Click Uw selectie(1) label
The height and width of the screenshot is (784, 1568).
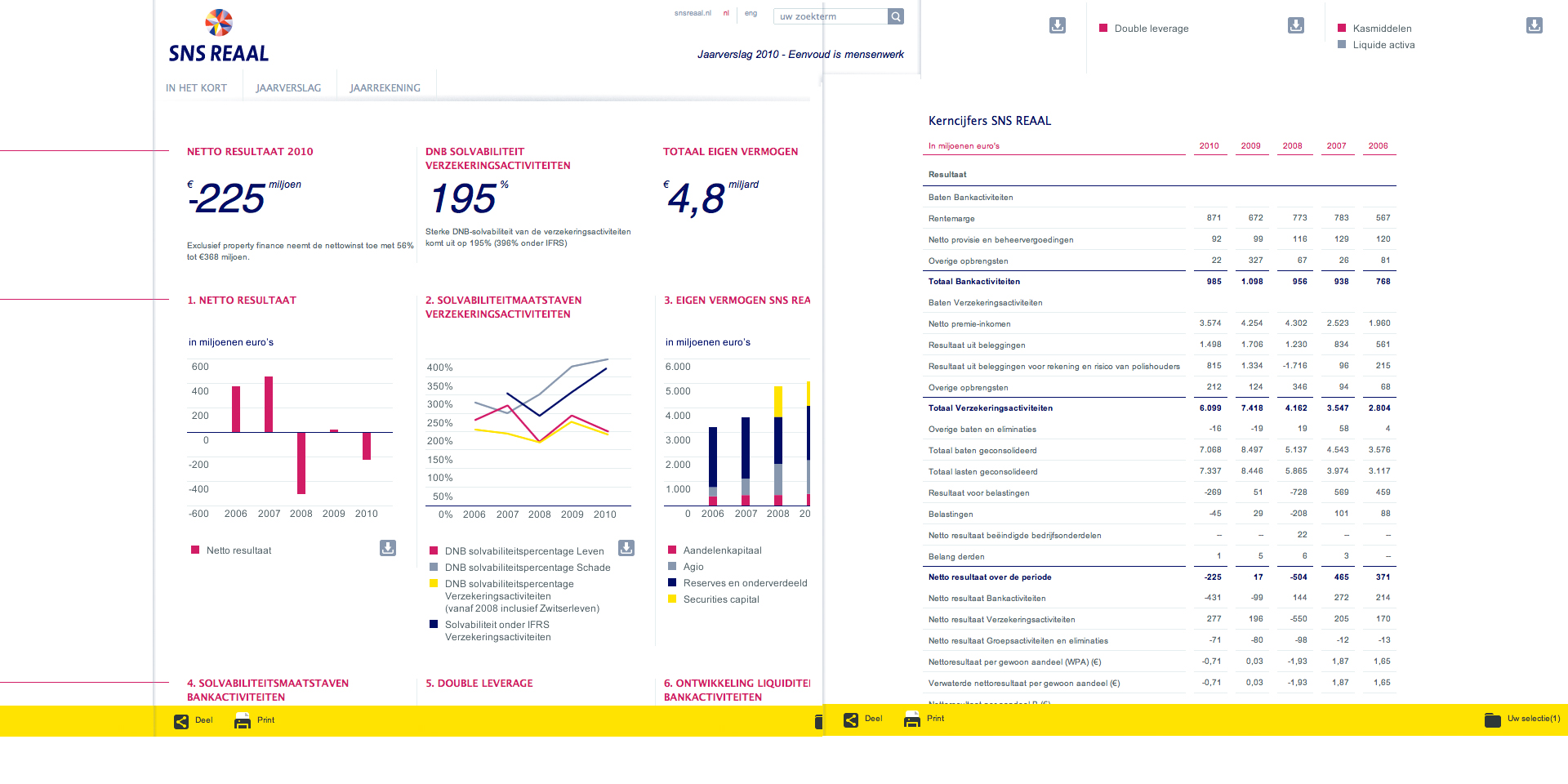(x=1533, y=719)
